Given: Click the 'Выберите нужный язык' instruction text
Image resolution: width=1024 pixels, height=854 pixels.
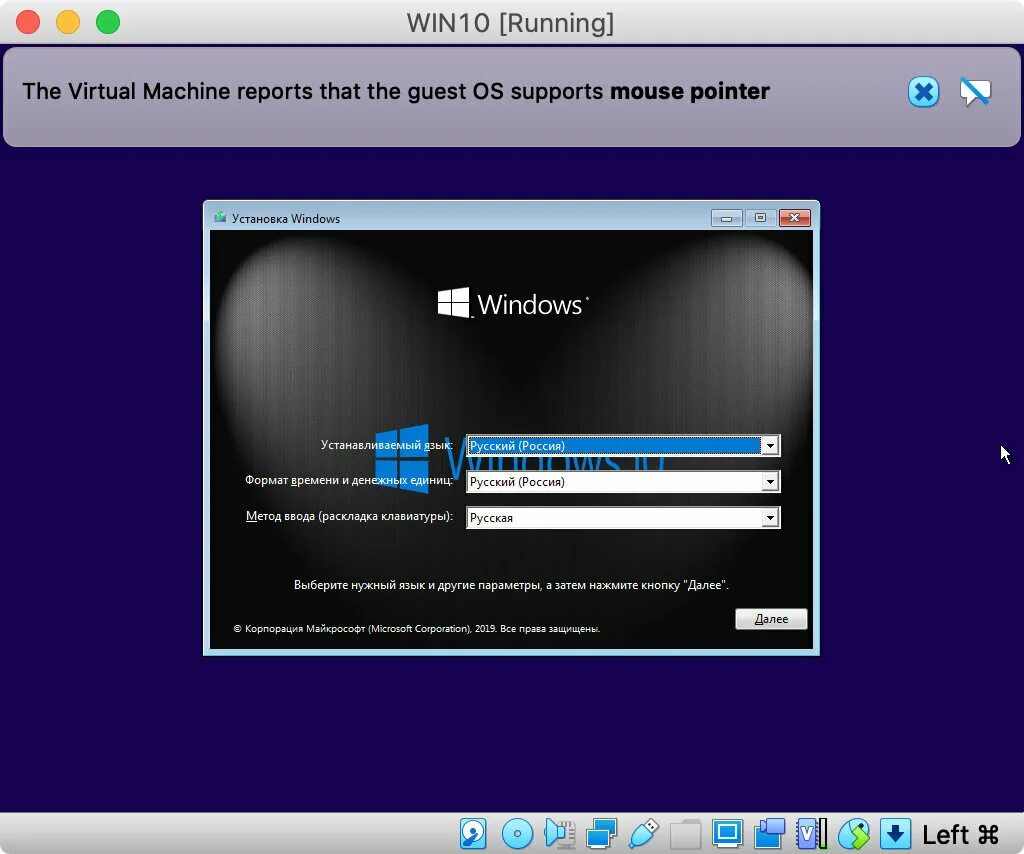Looking at the screenshot, I should (511, 585).
